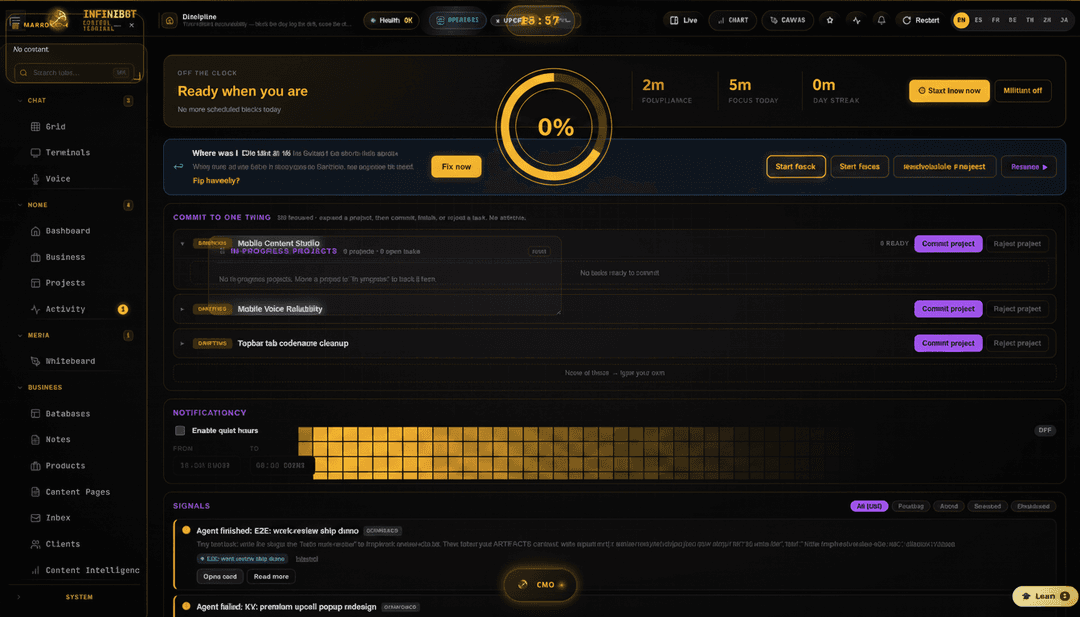
Task: Switch language to FR
Action: point(995,20)
